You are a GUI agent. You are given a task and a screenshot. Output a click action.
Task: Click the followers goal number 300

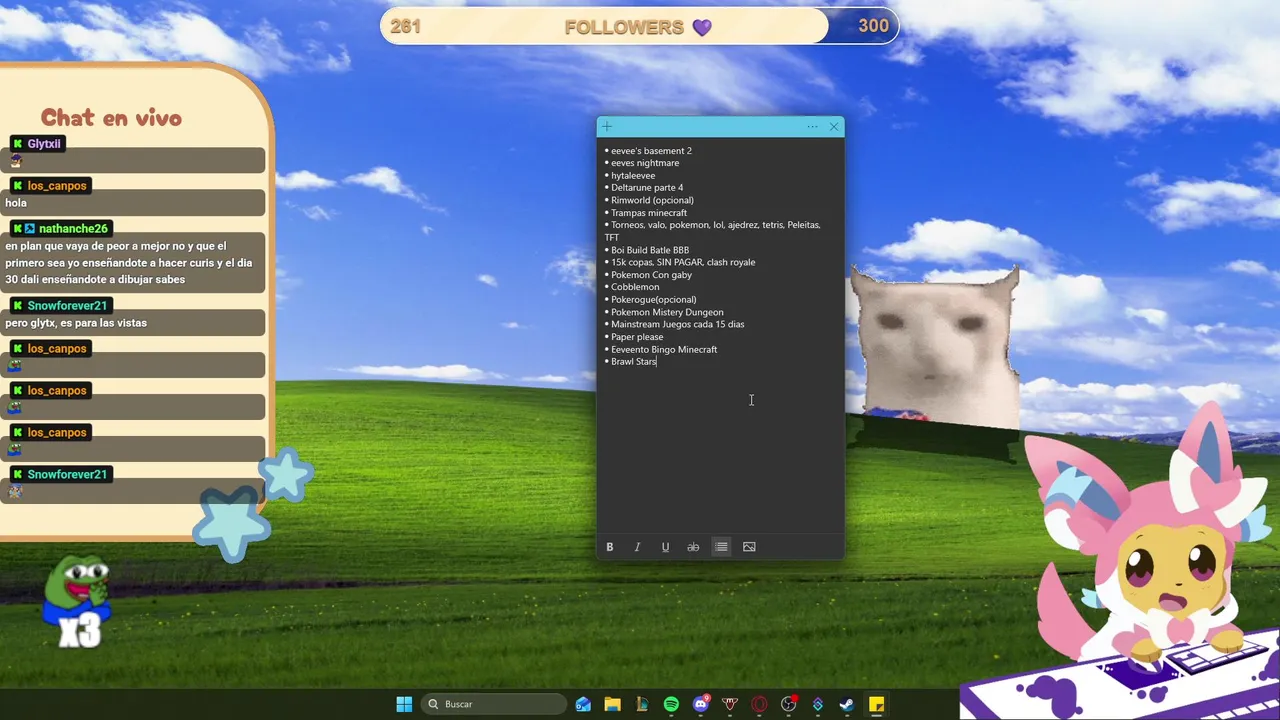[873, 26]
